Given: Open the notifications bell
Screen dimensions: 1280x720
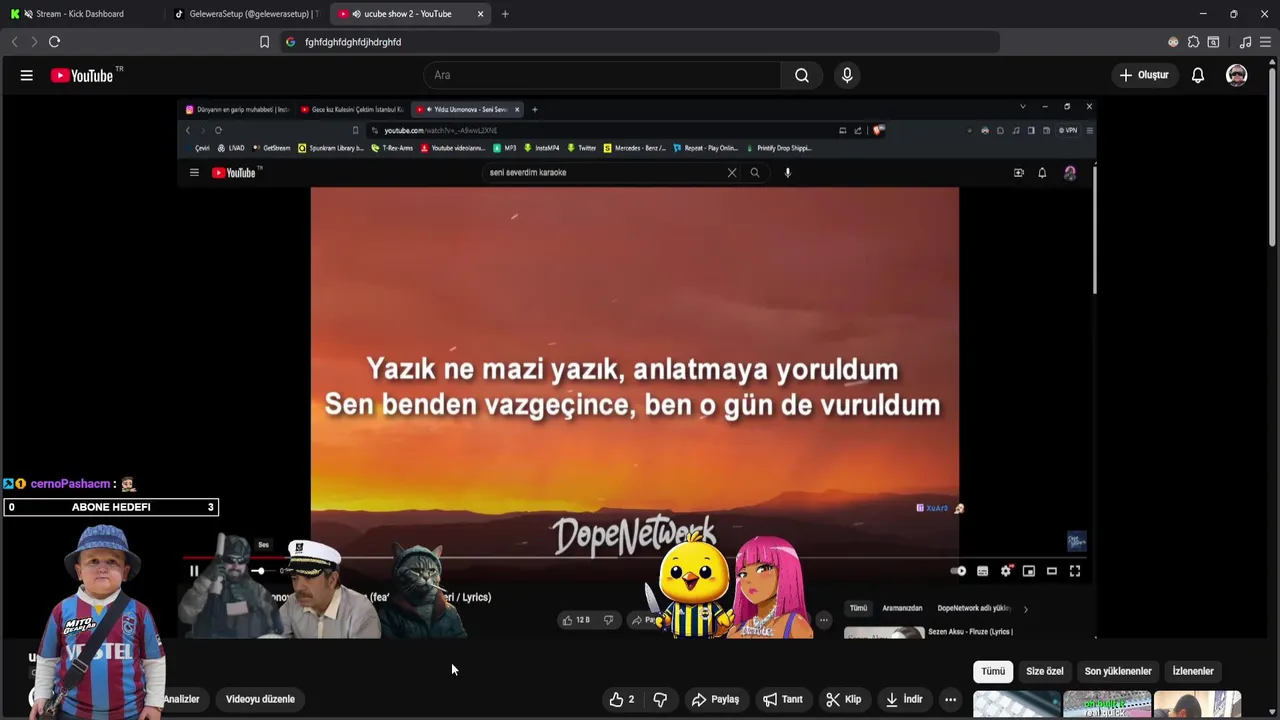Looking at the screenshot, I should 1197,75.
